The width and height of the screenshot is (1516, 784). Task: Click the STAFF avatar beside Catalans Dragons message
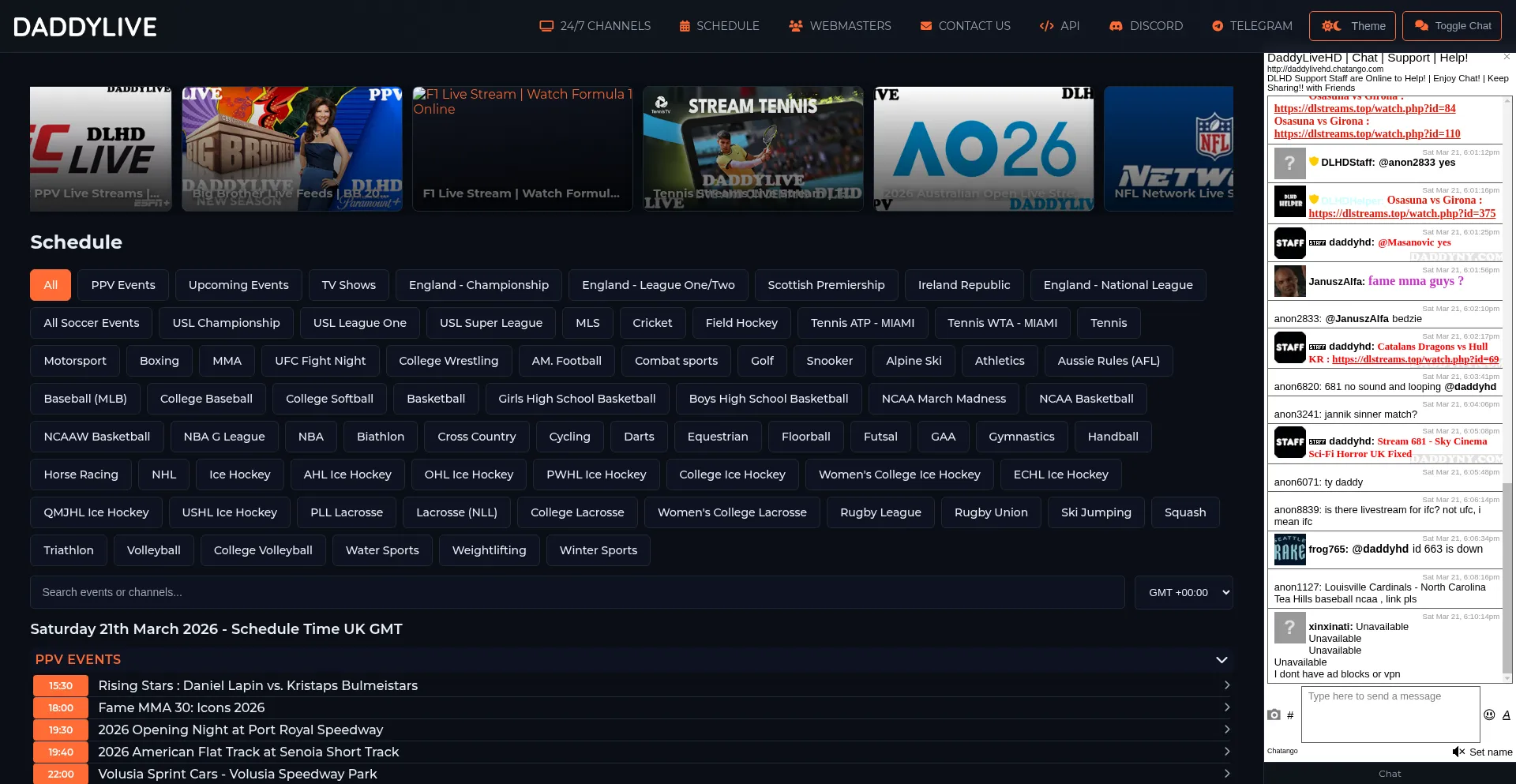1289,347
